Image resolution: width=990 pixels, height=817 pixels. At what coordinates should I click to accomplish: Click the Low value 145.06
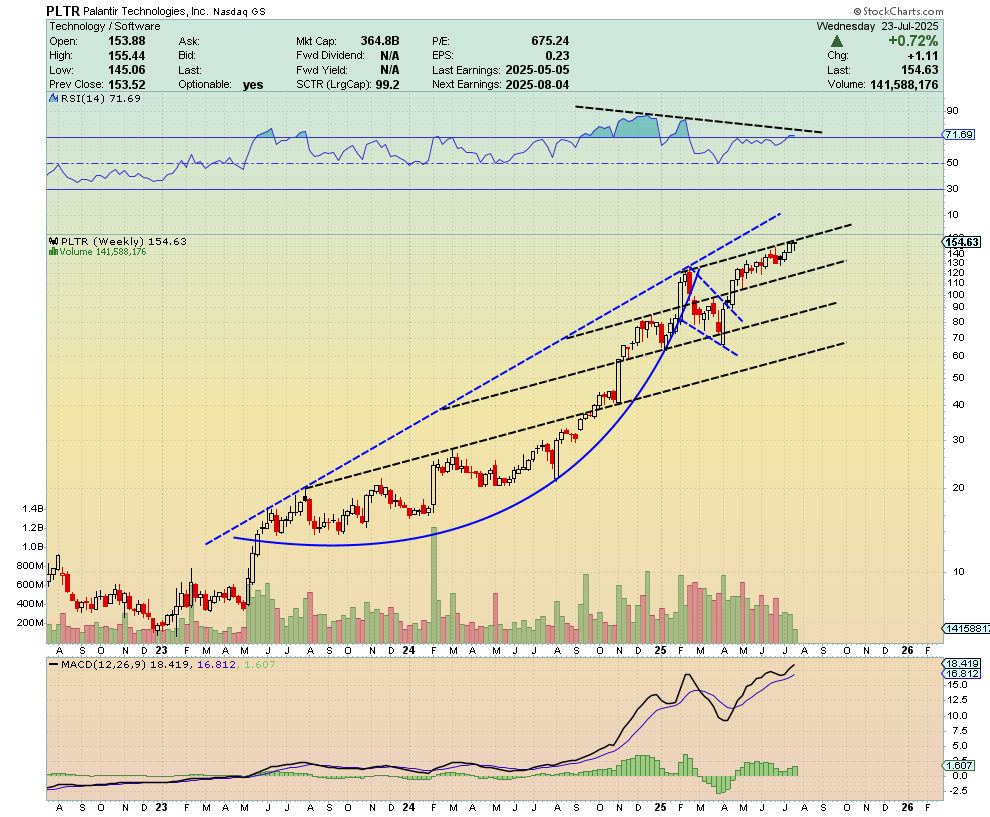(x=127, y=70)
